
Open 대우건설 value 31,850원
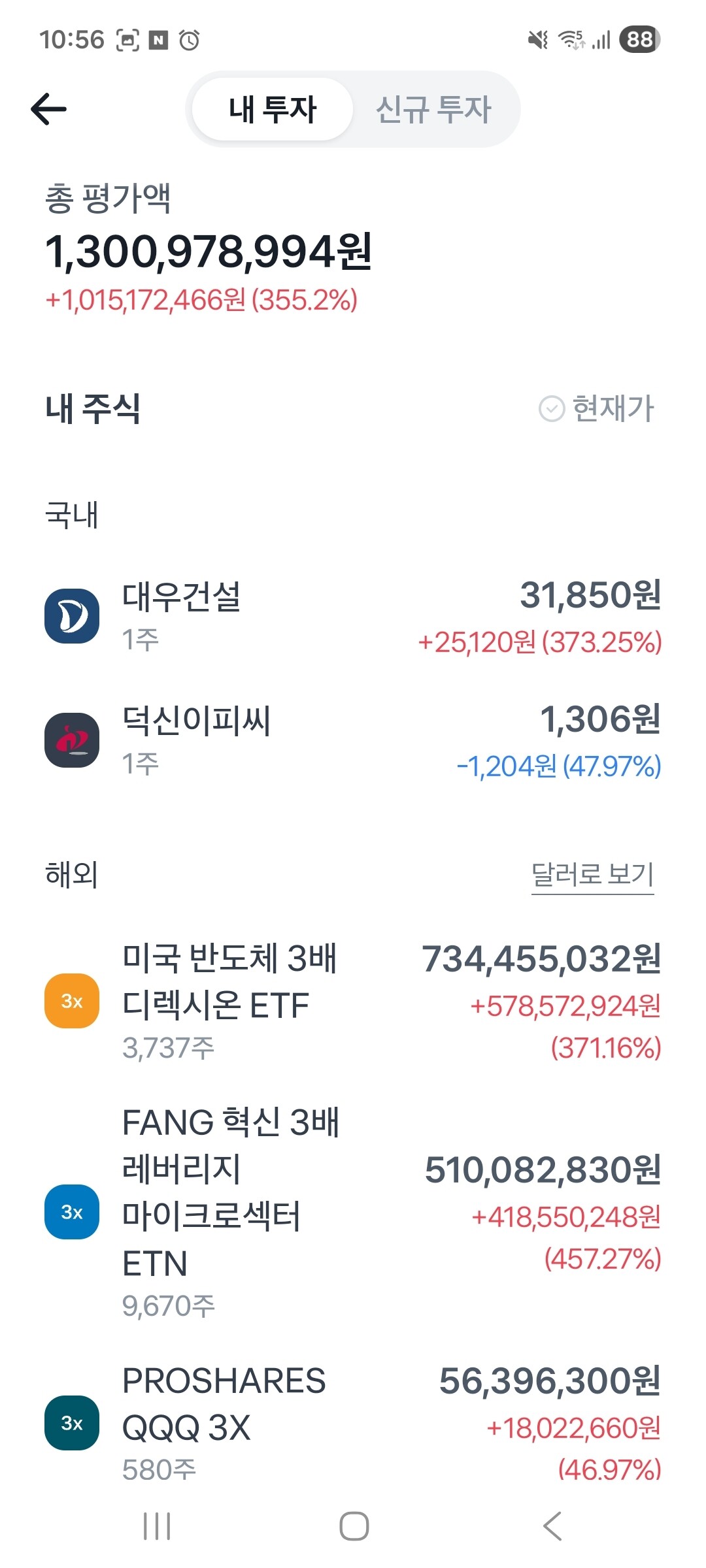[590, 595]
